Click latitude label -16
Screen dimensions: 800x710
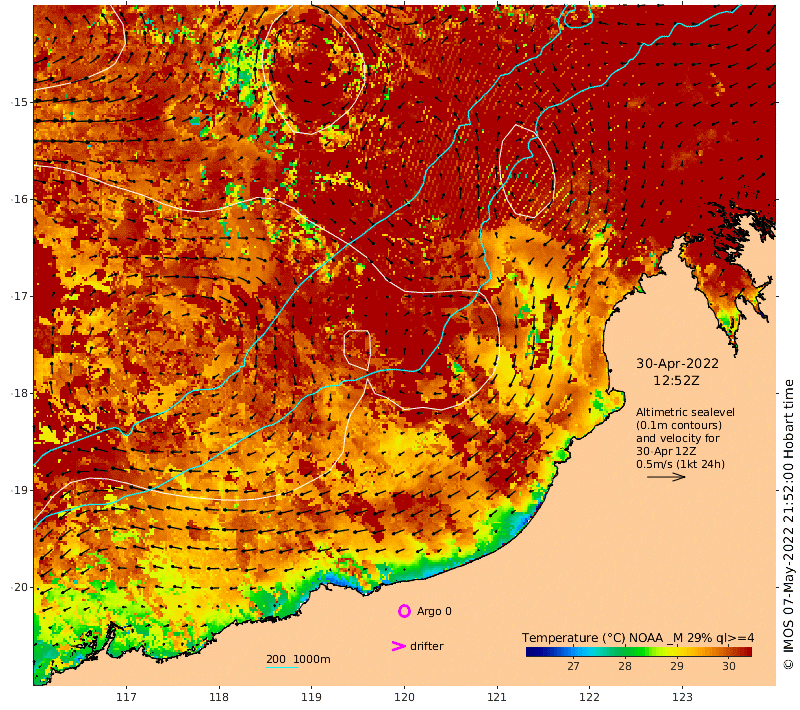point(20,199)
